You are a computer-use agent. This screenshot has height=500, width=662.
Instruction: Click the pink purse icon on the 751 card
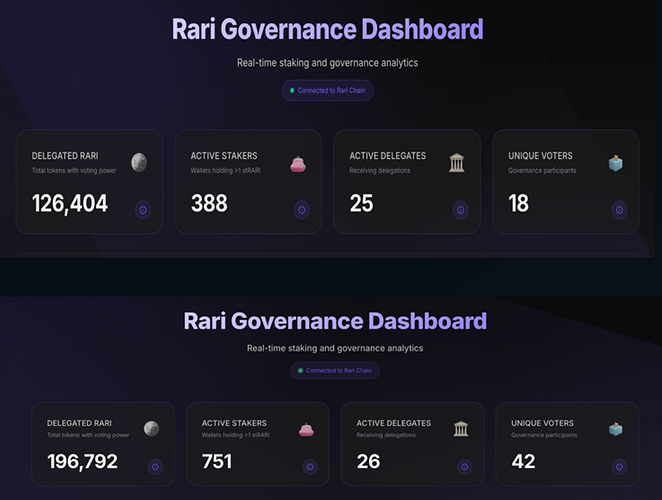(306, 430)
